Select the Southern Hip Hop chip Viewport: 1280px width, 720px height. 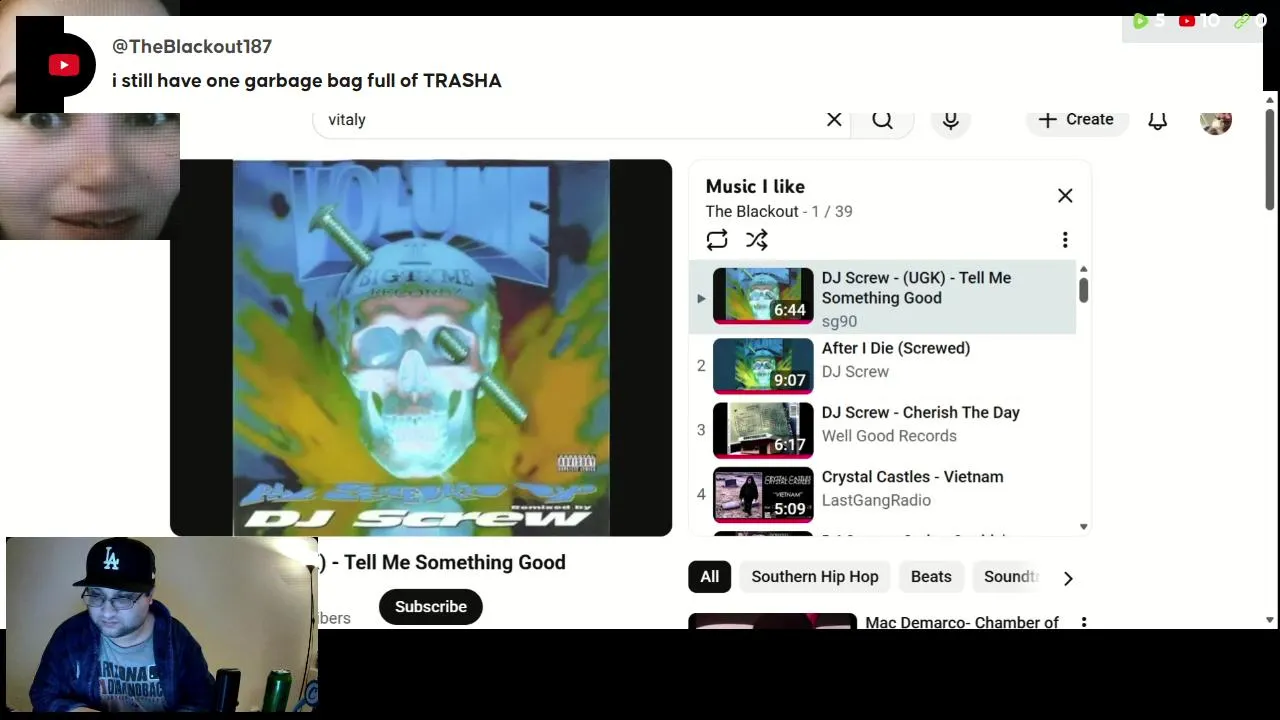pos(815,577)
